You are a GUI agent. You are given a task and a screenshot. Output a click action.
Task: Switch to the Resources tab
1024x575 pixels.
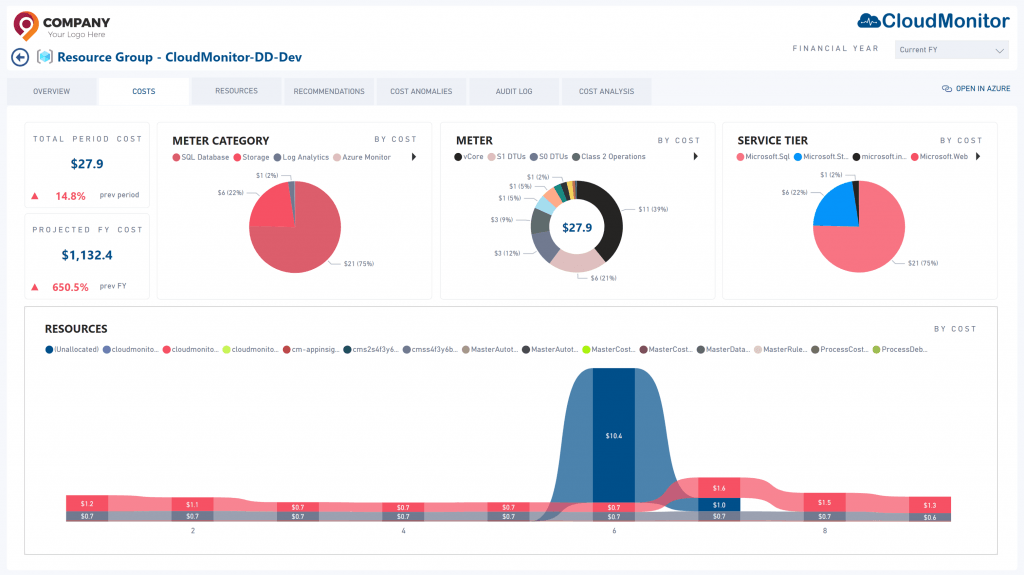click(x=236, y=91)
